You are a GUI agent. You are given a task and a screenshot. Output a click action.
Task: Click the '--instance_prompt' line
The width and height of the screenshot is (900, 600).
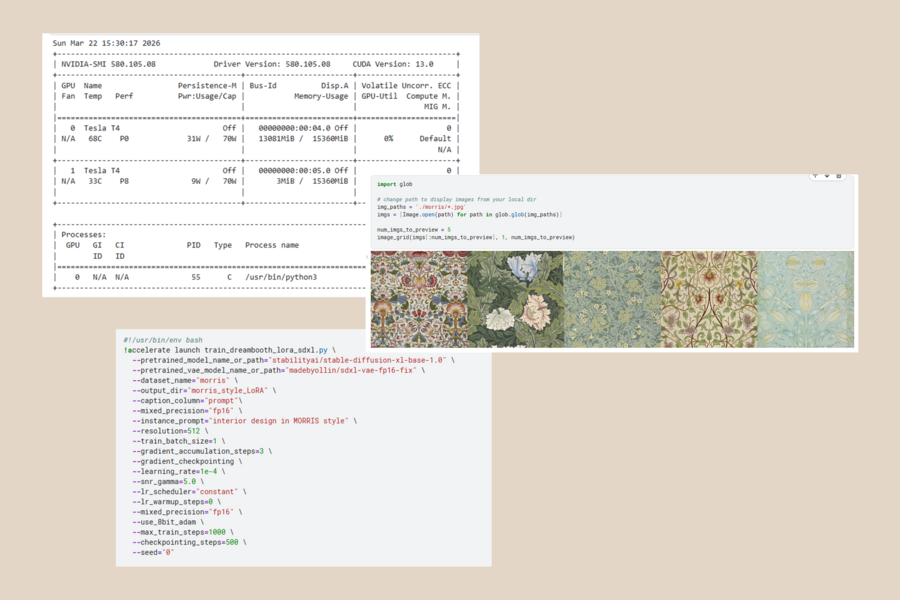coord(245,421)
